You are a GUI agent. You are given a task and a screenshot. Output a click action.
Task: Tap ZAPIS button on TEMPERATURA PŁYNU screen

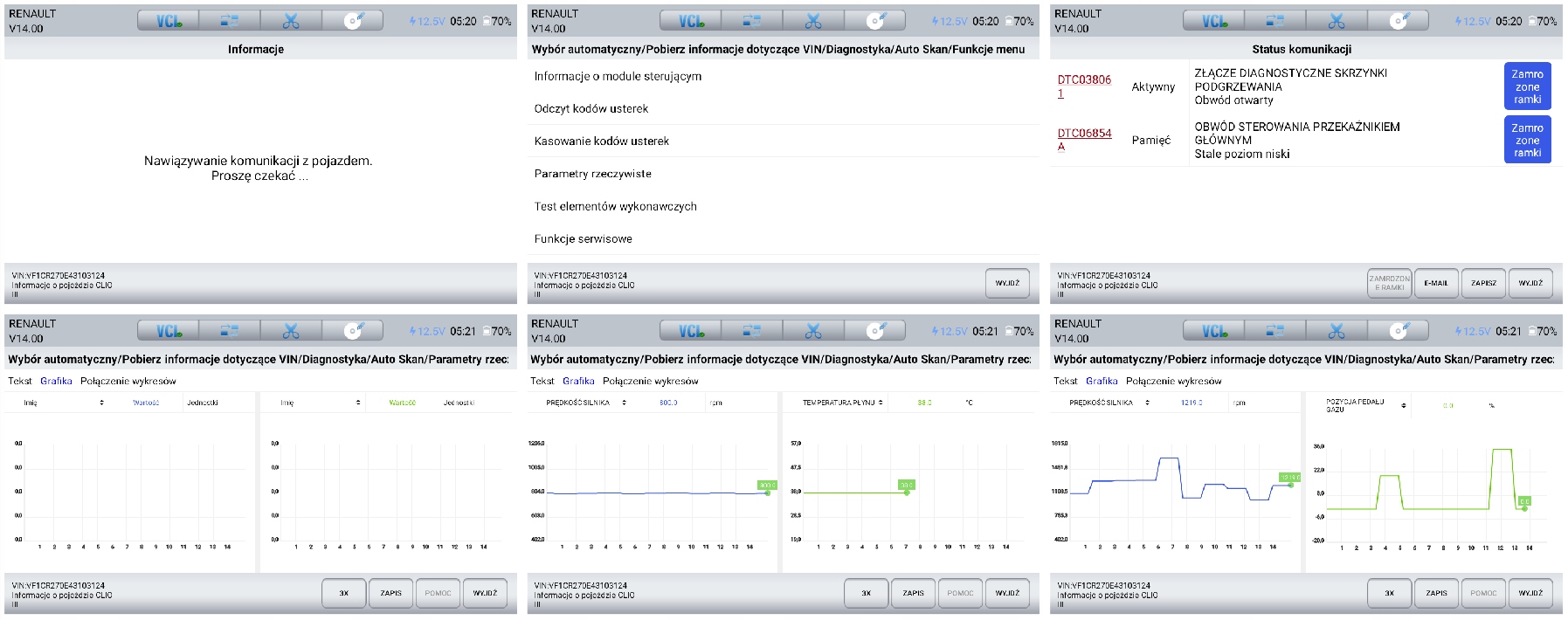pyautogui.click(x=913, y=593)
